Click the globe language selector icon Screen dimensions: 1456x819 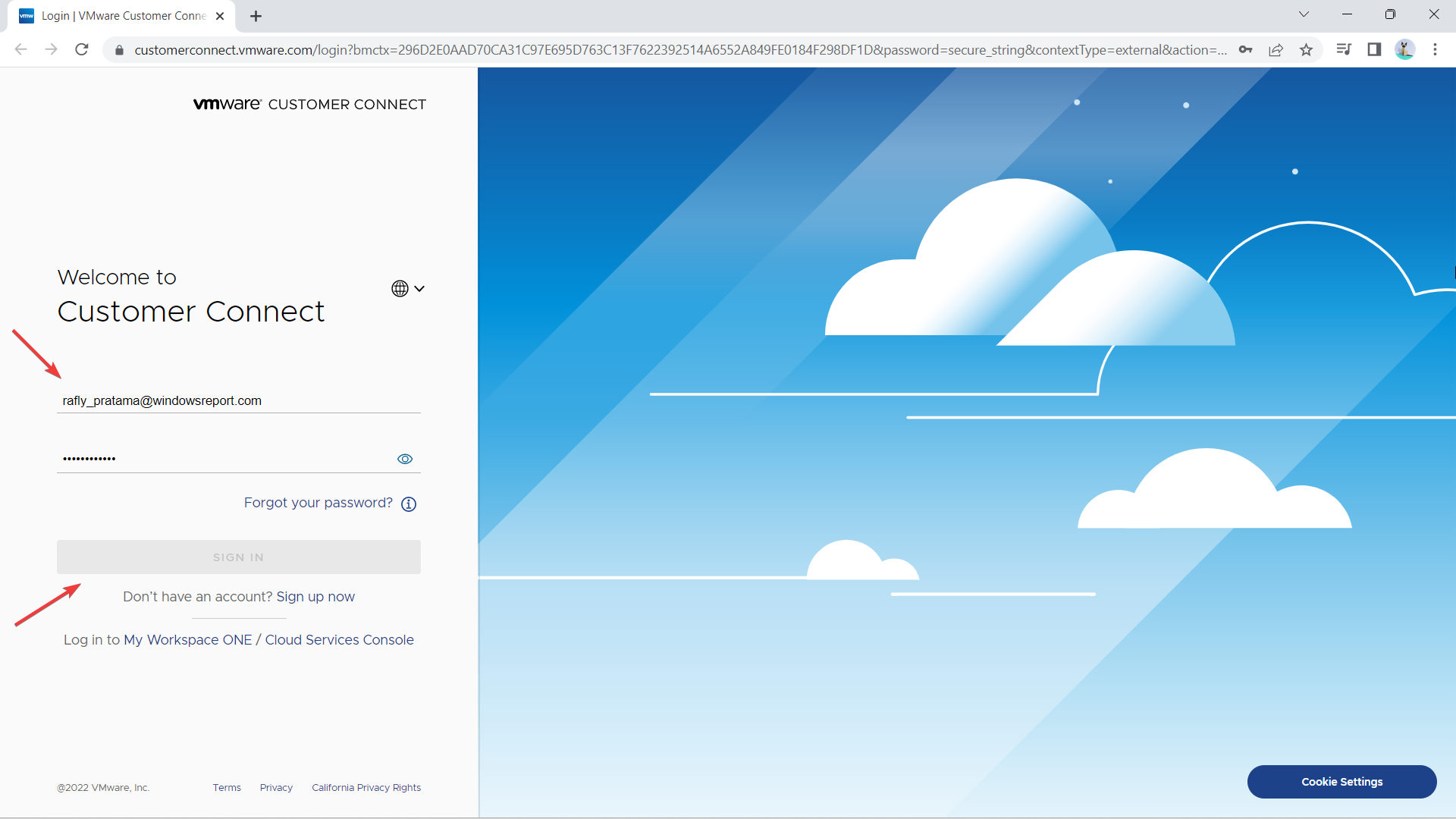400,288
